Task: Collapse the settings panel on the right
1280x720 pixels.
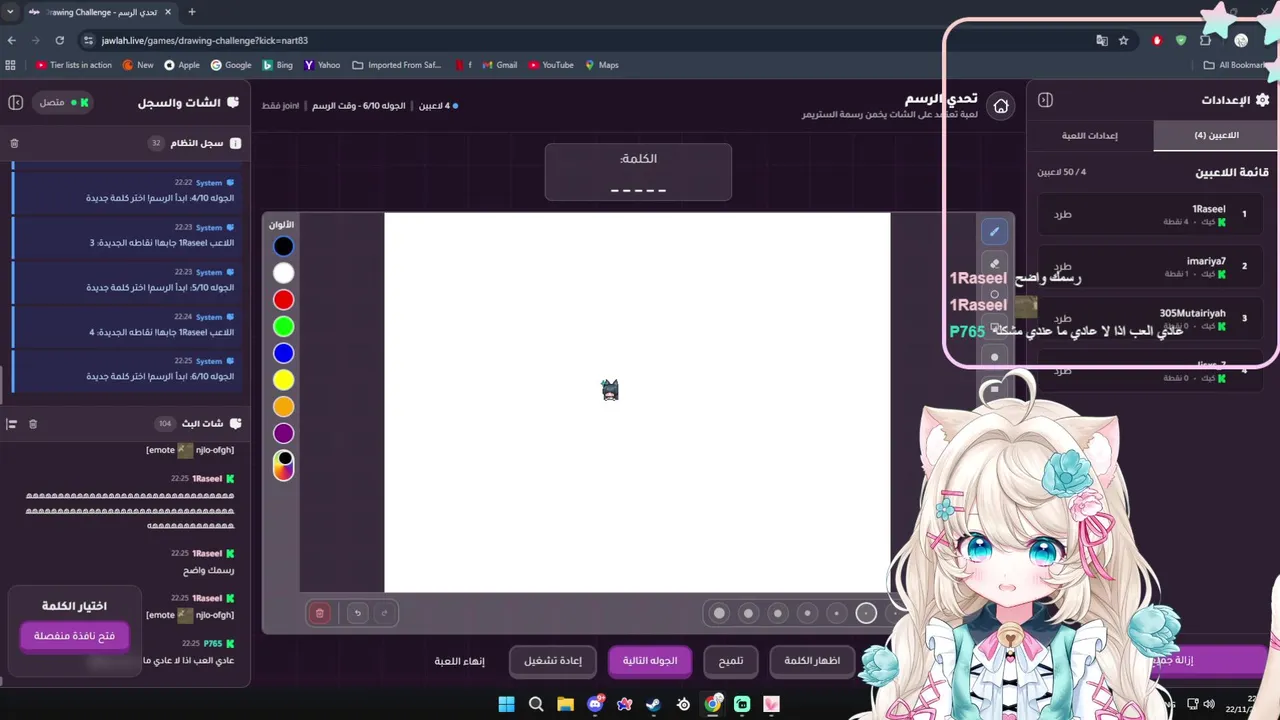Action: (1045, 100)
